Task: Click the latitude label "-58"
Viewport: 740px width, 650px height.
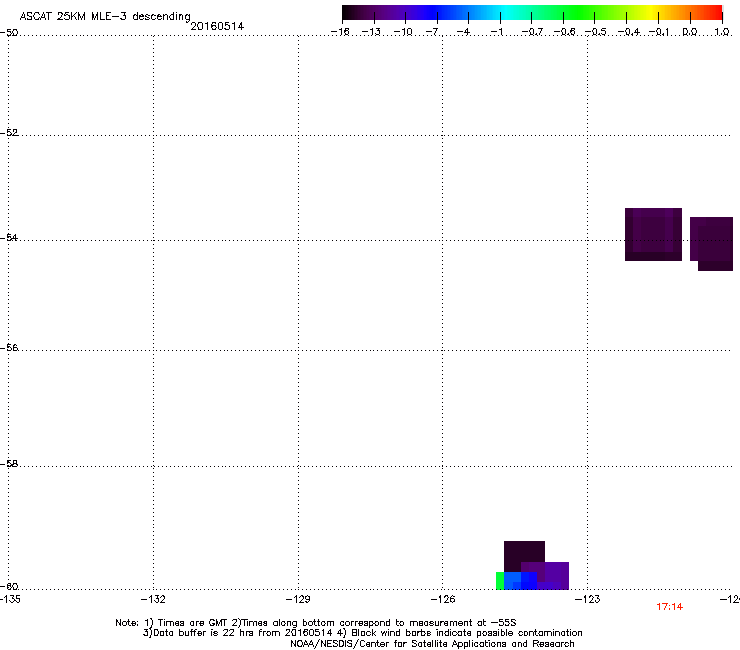Action: tap(9, 464)
